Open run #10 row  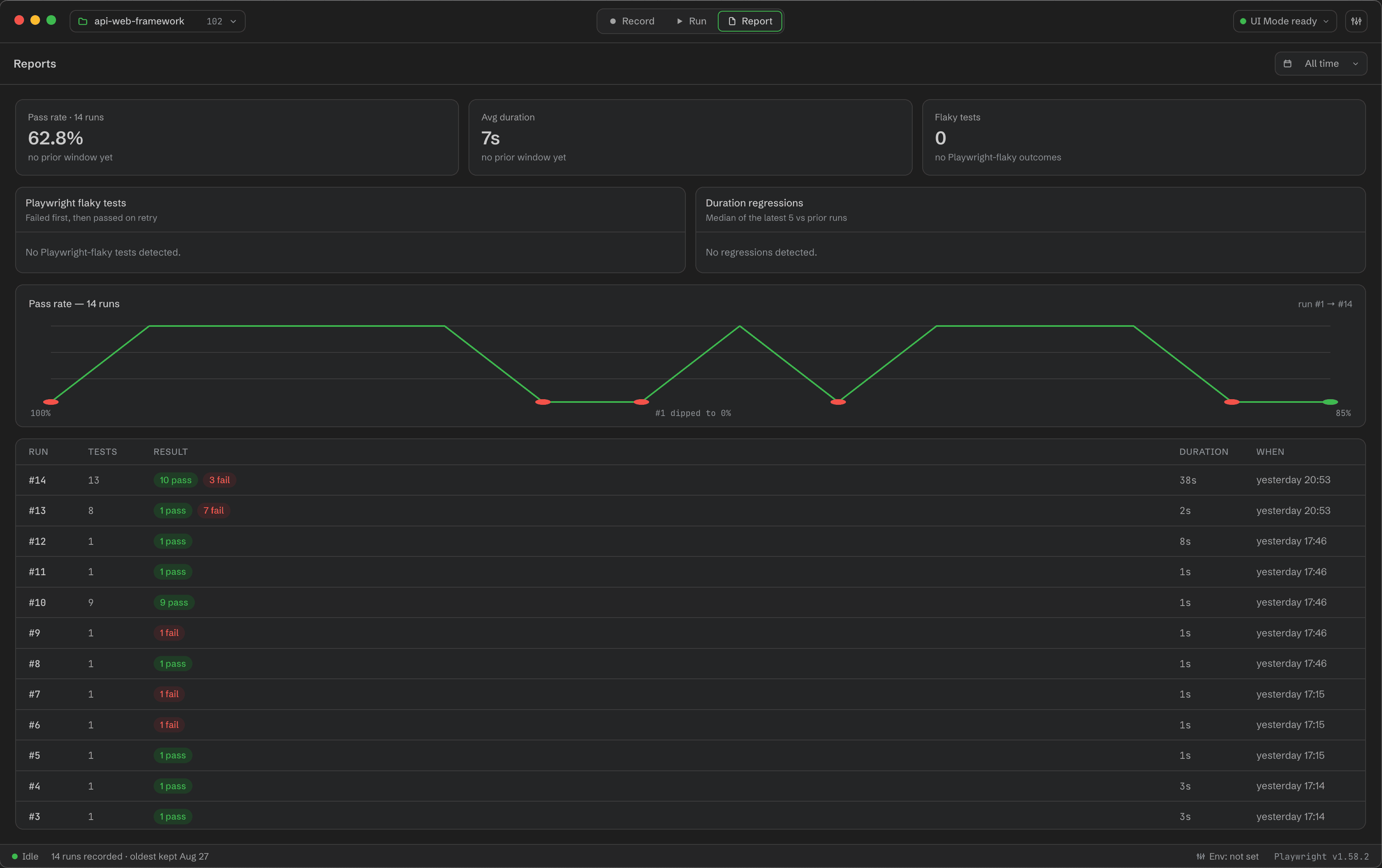tap(691, 602)
